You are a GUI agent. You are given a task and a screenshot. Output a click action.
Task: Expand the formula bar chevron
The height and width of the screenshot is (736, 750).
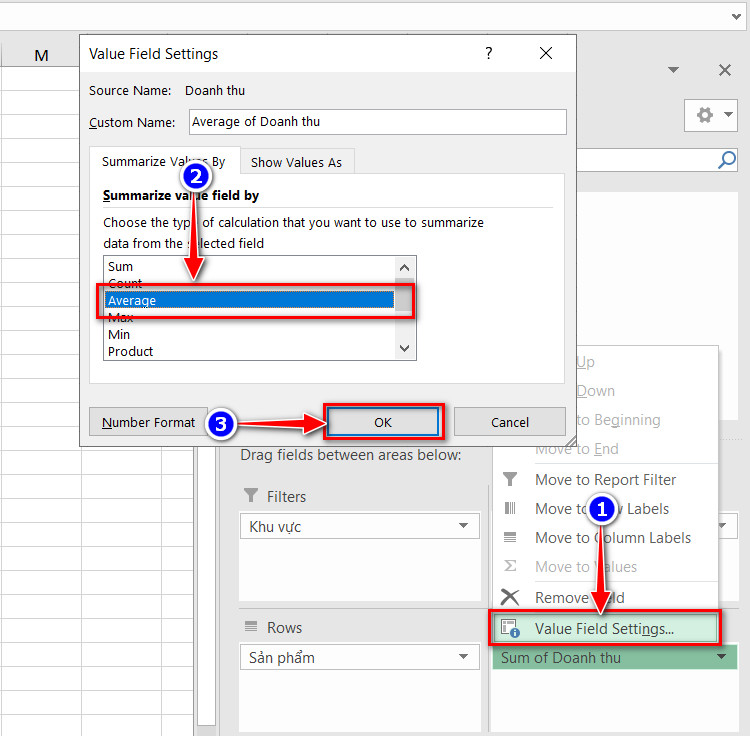736,17
